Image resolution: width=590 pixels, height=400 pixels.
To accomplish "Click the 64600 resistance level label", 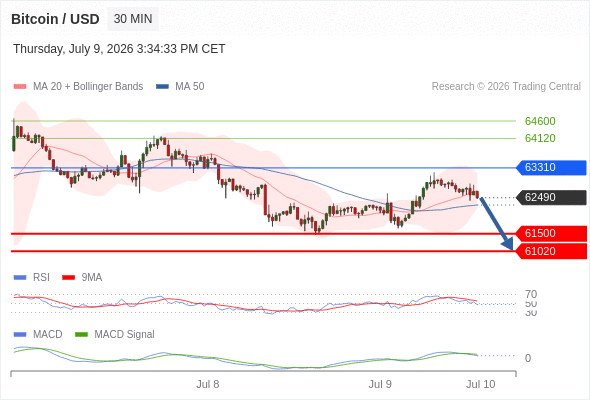I will tap(540, 121).
